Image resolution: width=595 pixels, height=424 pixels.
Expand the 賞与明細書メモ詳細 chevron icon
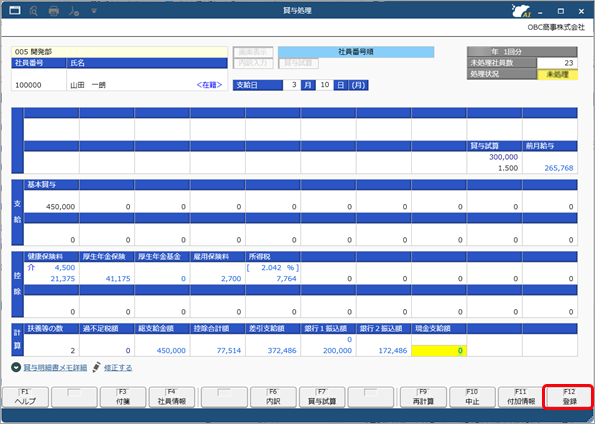pyautogui.click(x=16, y=367)
